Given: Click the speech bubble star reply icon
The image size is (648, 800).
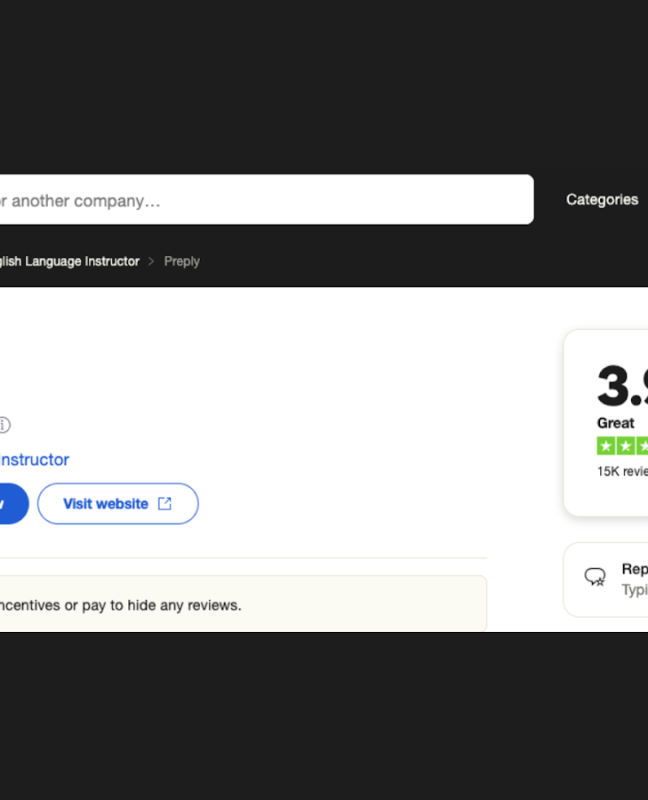Looking at the screenshot, I should point(595,577).
